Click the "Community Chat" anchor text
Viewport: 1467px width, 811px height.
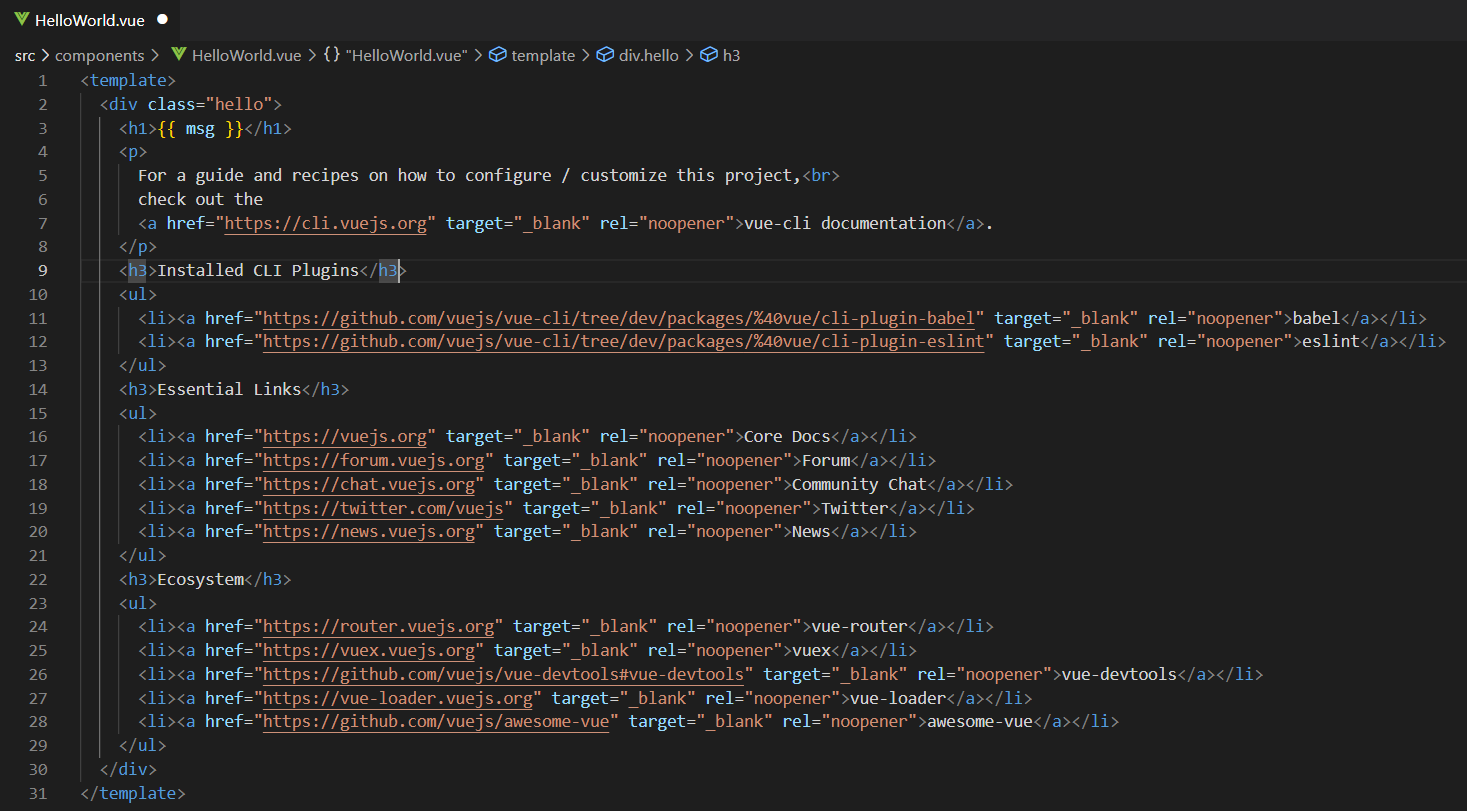coord(859,485)
